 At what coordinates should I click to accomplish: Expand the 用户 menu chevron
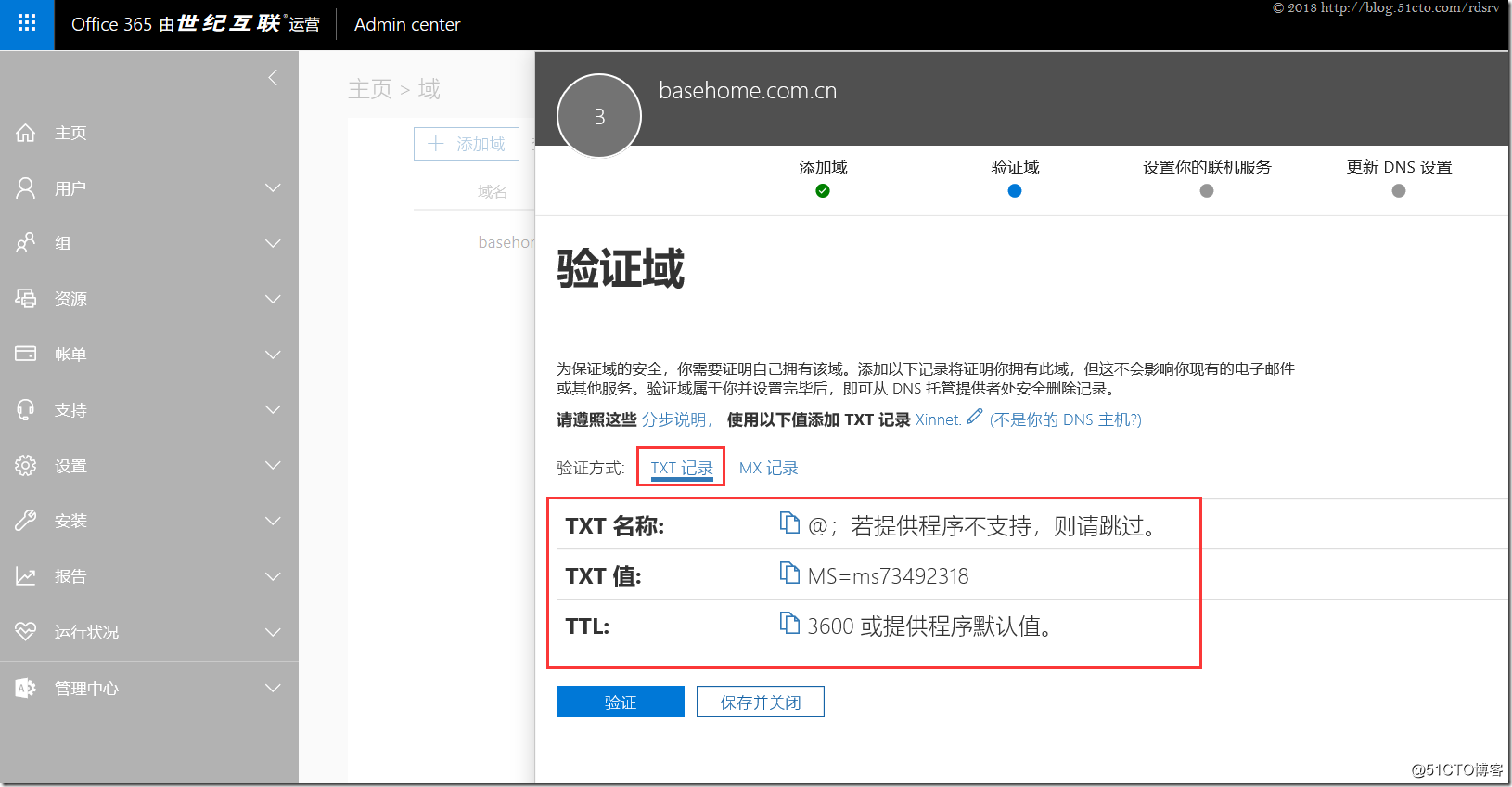[273, 188]
